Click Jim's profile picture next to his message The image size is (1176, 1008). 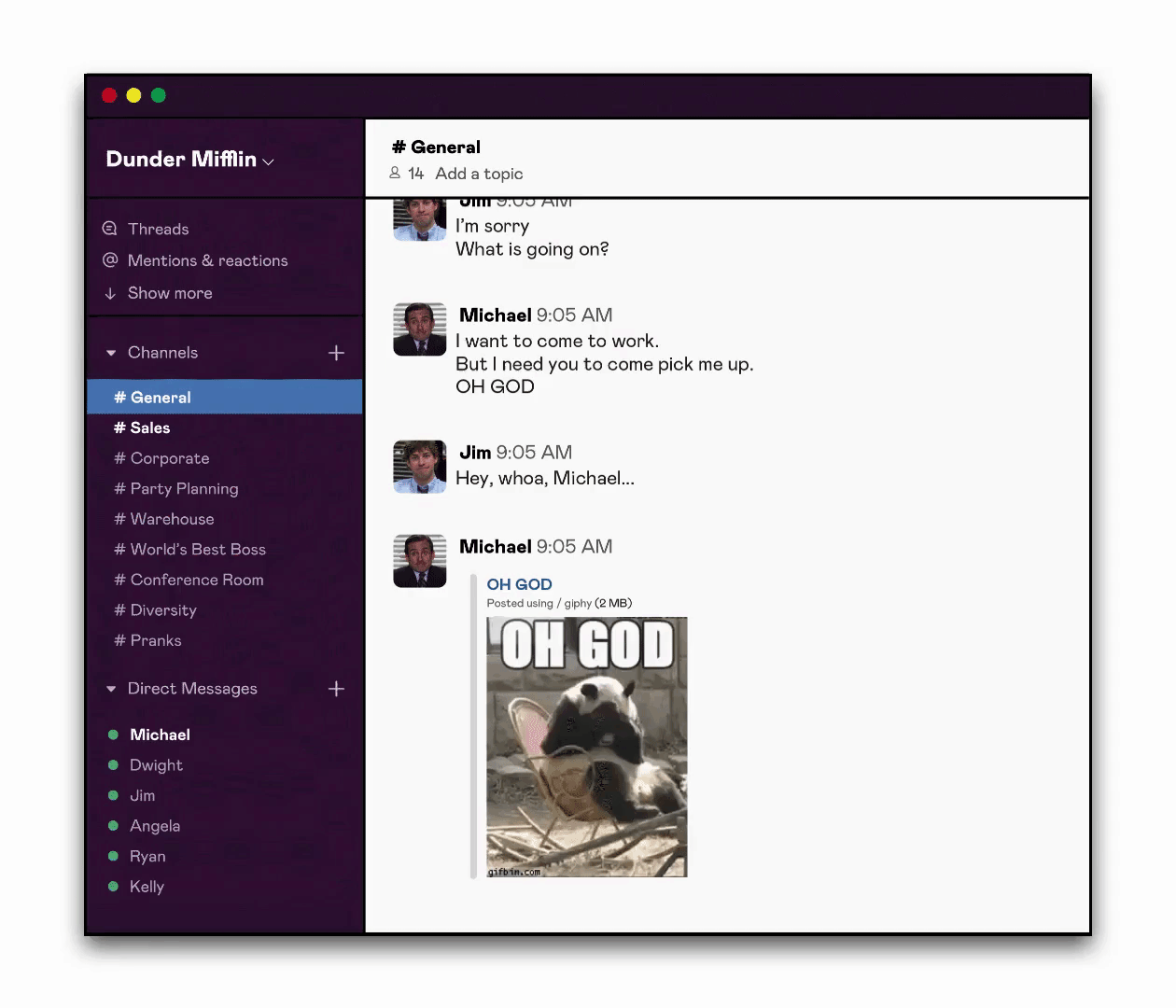pos(419,467)
